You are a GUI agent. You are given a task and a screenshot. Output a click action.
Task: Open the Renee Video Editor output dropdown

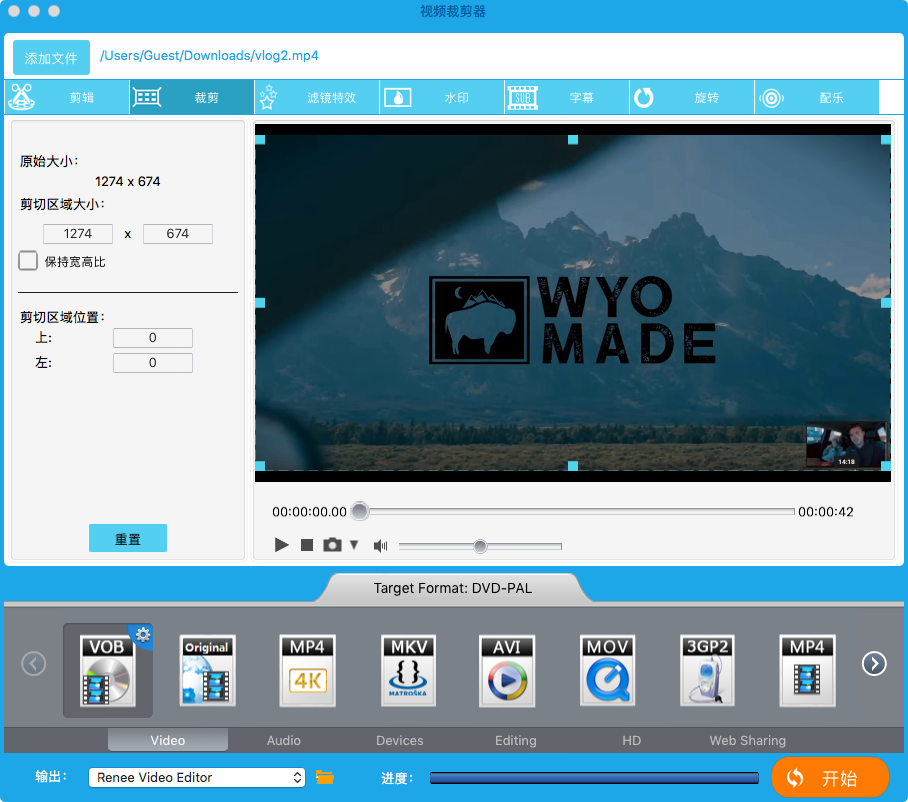(x=197, y=777)
